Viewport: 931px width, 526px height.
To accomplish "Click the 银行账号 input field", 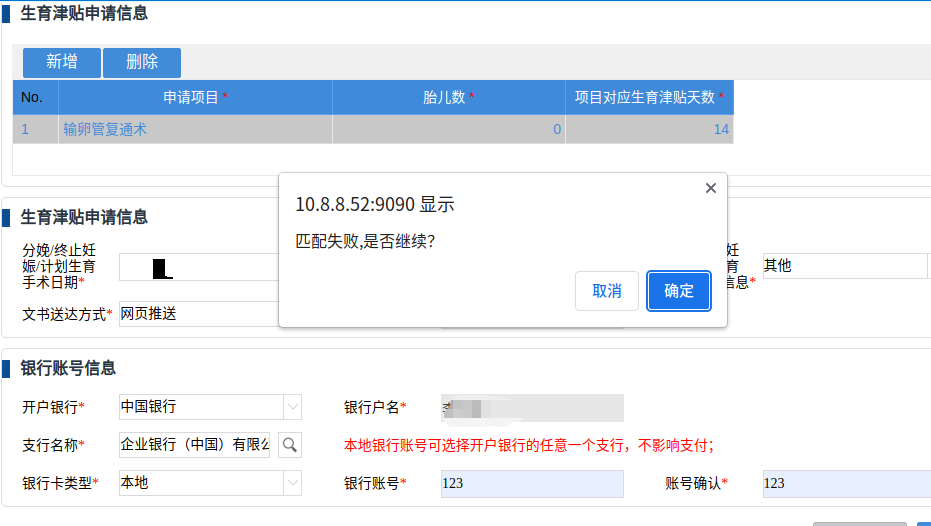I will (x=532, y=484).
